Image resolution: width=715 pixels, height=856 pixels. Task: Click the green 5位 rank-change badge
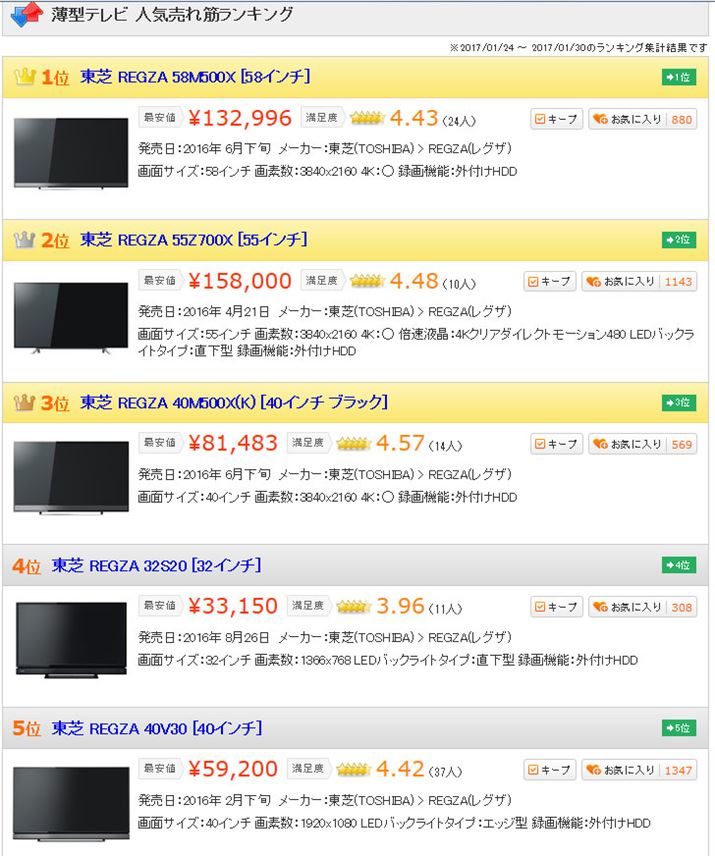[678, 728]
